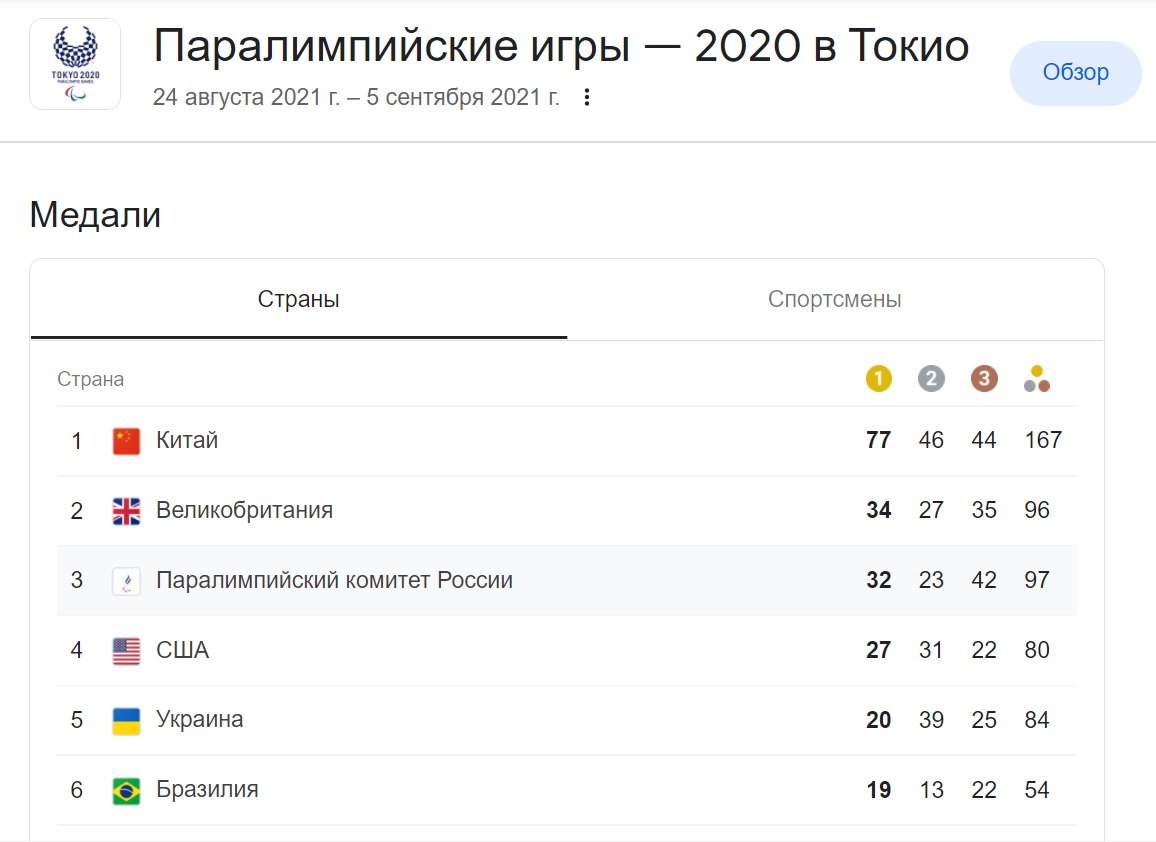Viewport: 1156px width, 842px height.
Task: Select Паралимпийский комитет России entry
Action: click(x=334, y=580)
